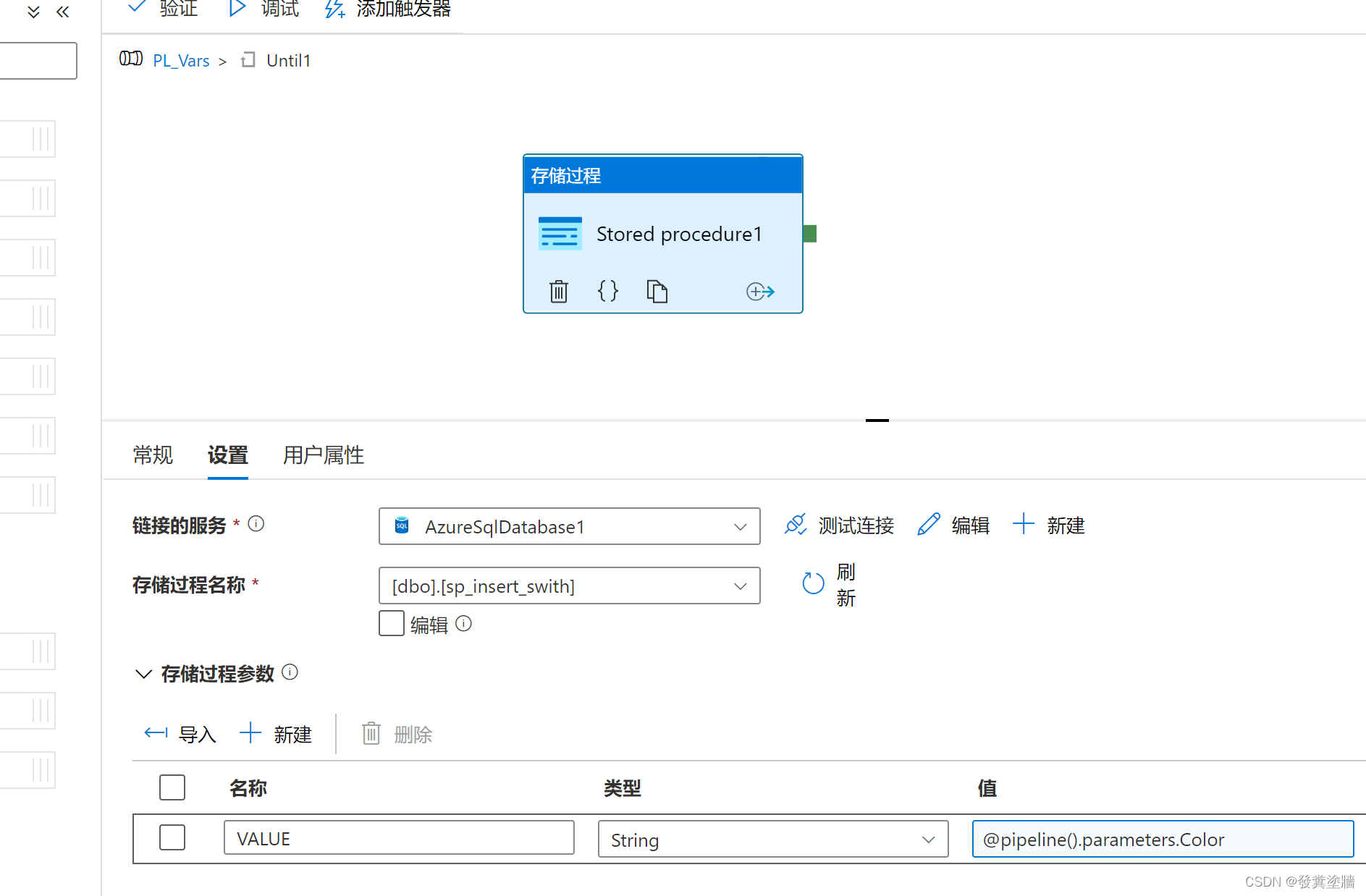The height and width of the screenshot is (896, 1366).
Task: Click the 验证 (Validate) button
Action: coord(163,9)
